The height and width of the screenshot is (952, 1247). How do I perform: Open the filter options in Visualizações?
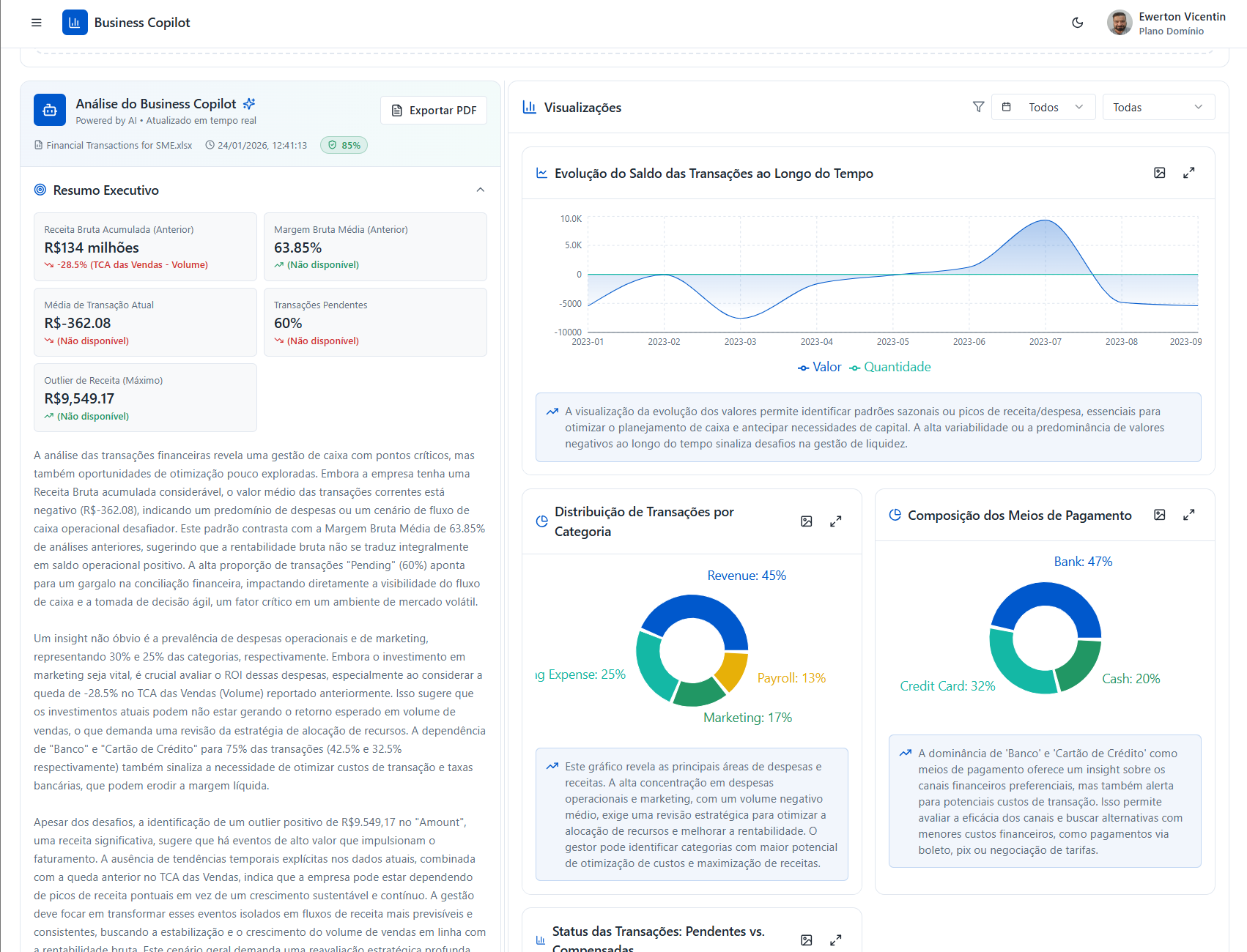(x=978, y=107)
